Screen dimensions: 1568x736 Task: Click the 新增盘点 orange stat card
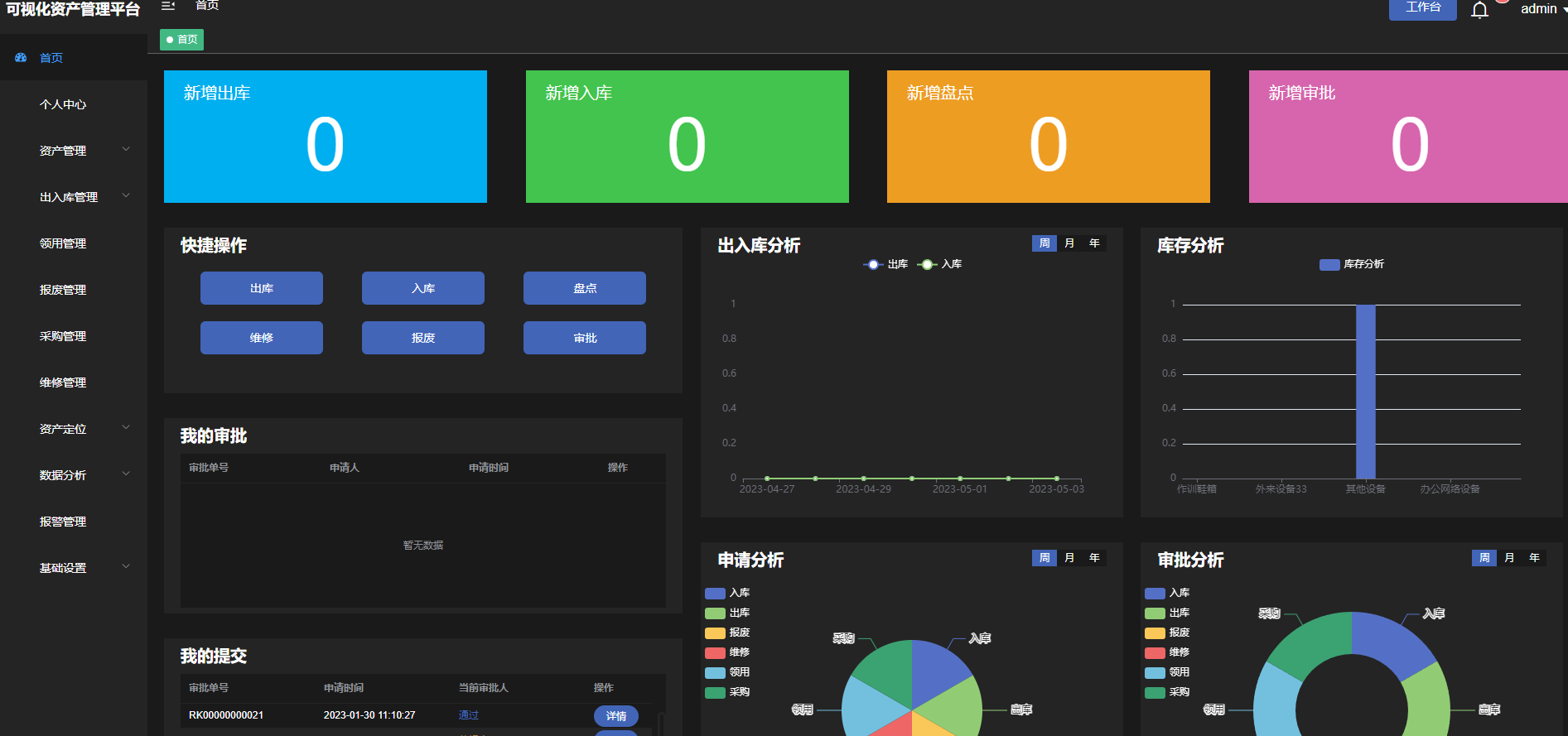click(1049, 137)
